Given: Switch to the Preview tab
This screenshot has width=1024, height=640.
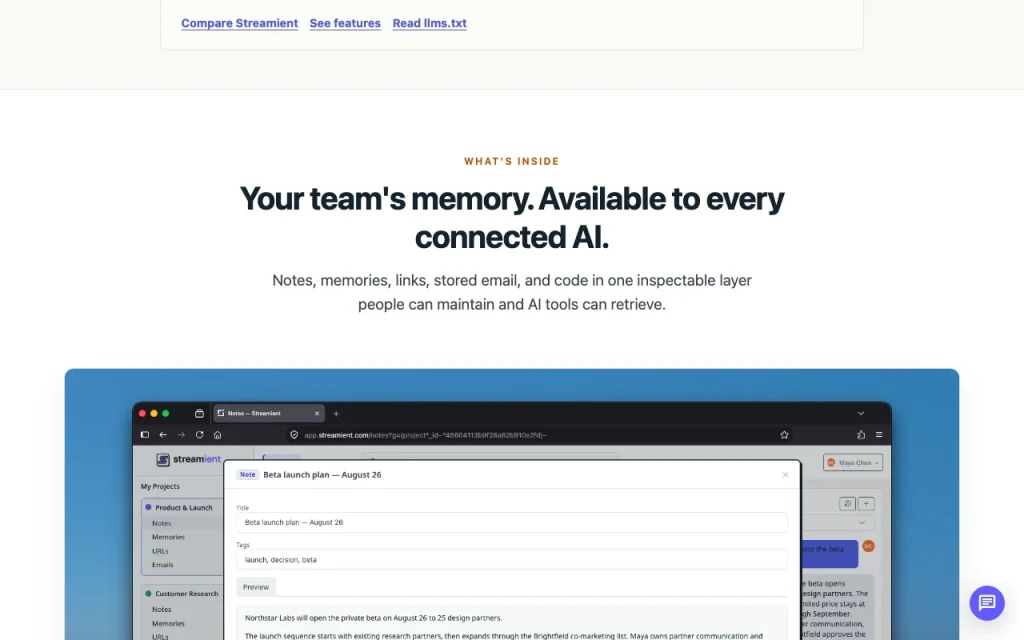Looking at the screenshot, I should coord(256,587).
